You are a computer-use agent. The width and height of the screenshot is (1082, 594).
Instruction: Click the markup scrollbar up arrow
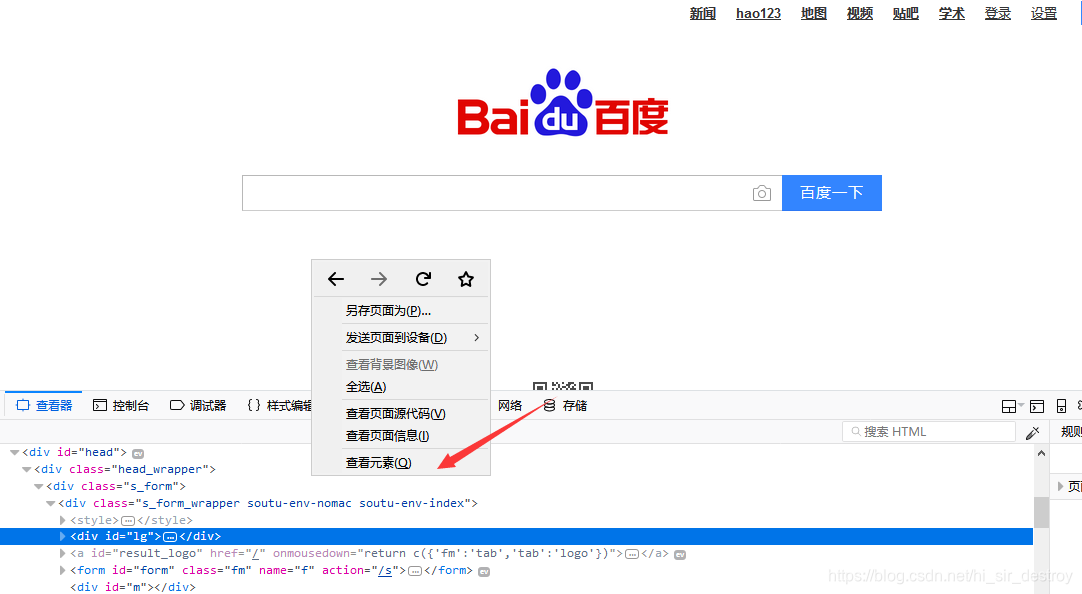coord(1041,453)
